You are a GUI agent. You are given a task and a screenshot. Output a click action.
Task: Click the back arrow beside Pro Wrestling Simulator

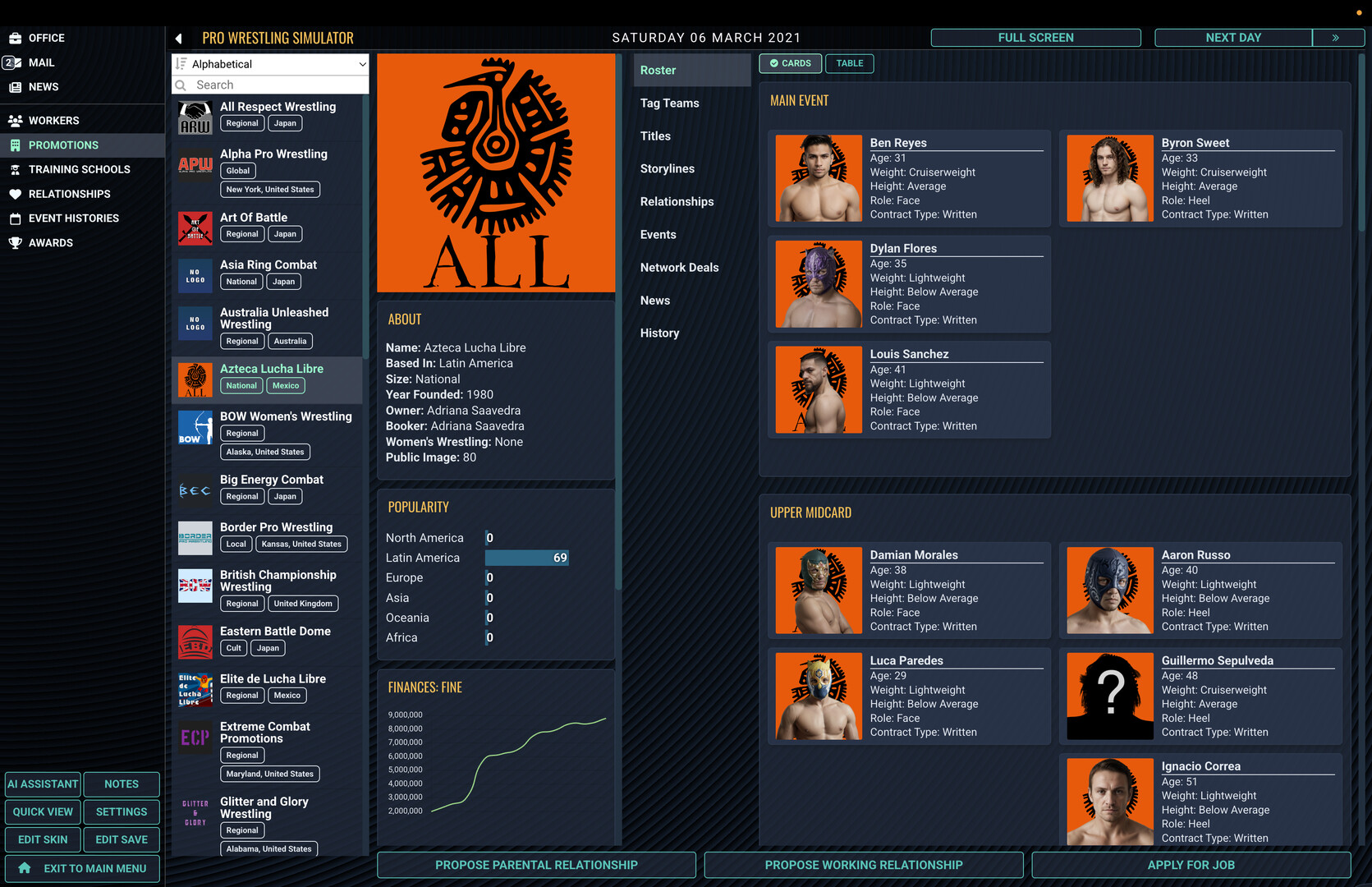[x=177, y=37]
